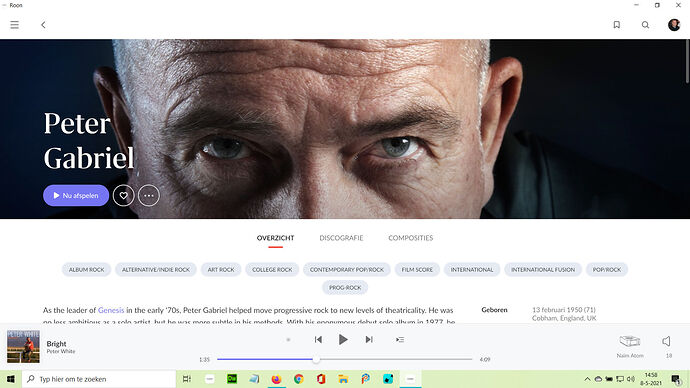
Task: Click the track progress seek bar
Action: 345,359
